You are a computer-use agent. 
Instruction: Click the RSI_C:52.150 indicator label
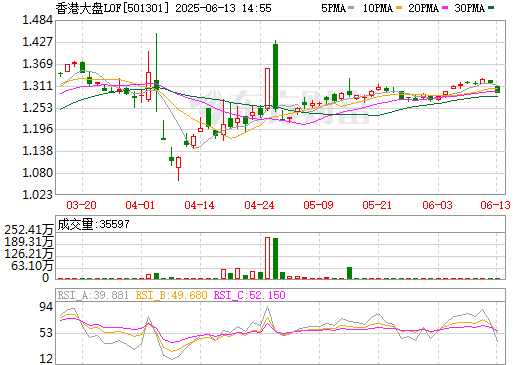(249, 295)
